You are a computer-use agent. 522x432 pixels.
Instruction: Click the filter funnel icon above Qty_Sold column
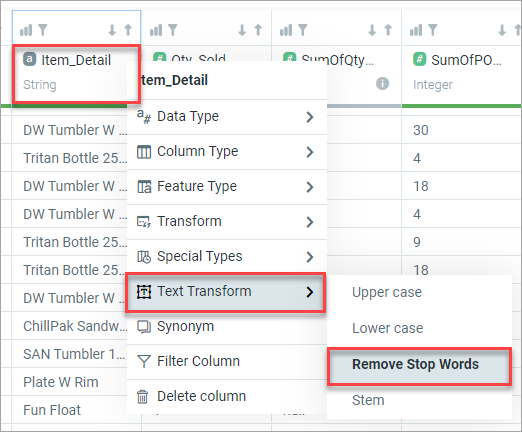(173, 30)
